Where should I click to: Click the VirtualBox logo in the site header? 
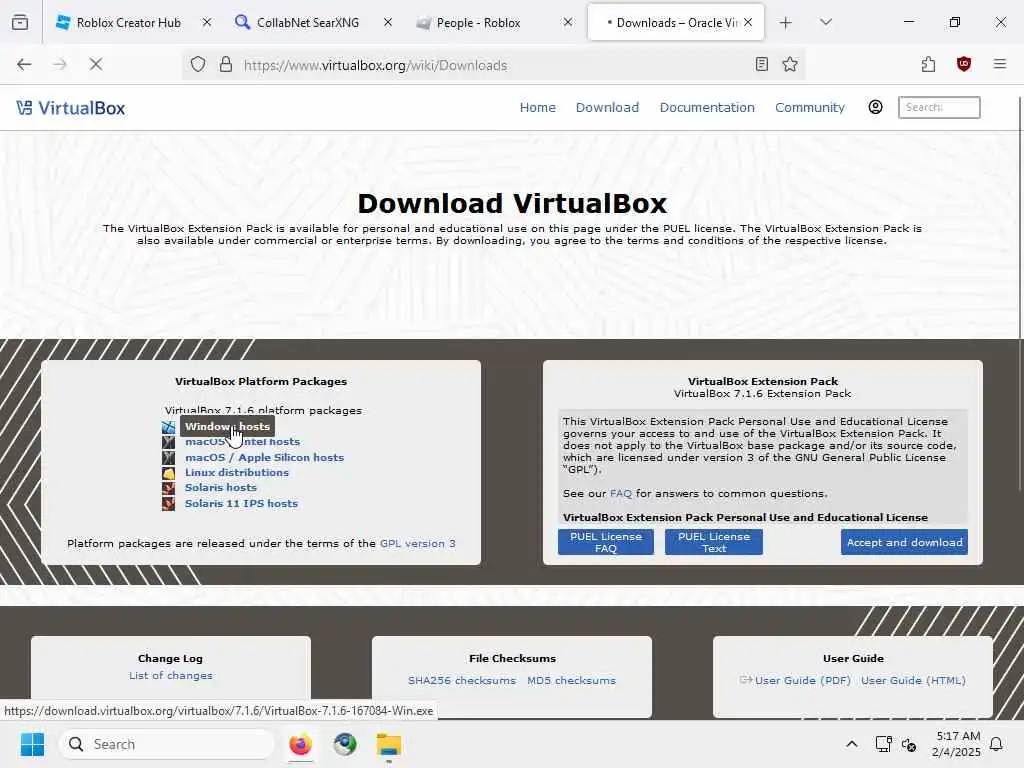point(71,108)
